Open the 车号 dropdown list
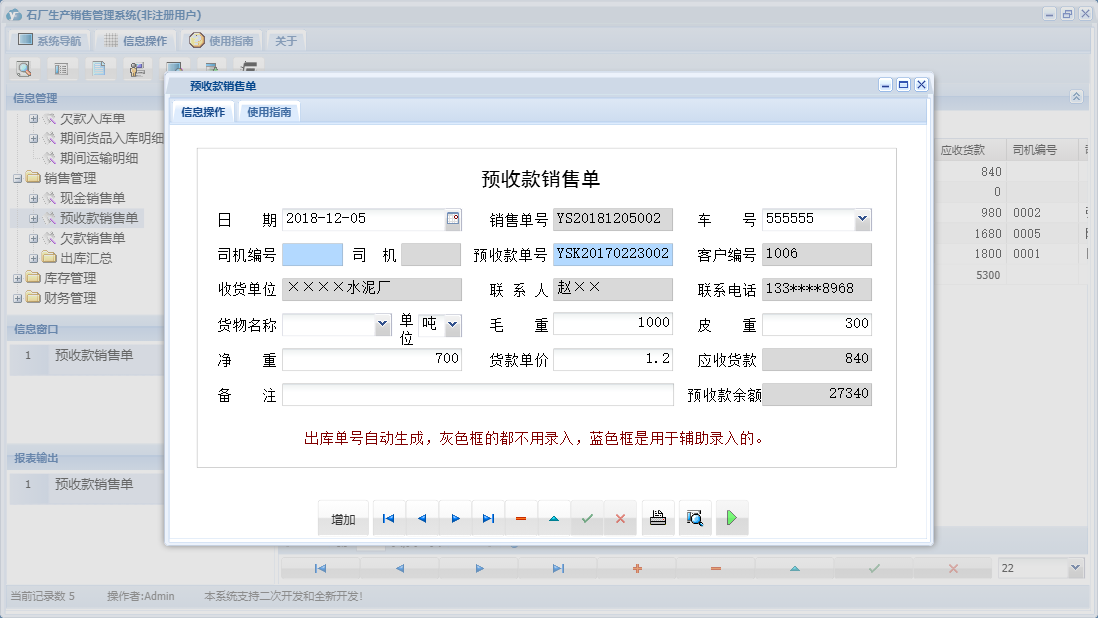This screenshot has width=1098, height=618. pyautogui.click(x=863, y=219)
